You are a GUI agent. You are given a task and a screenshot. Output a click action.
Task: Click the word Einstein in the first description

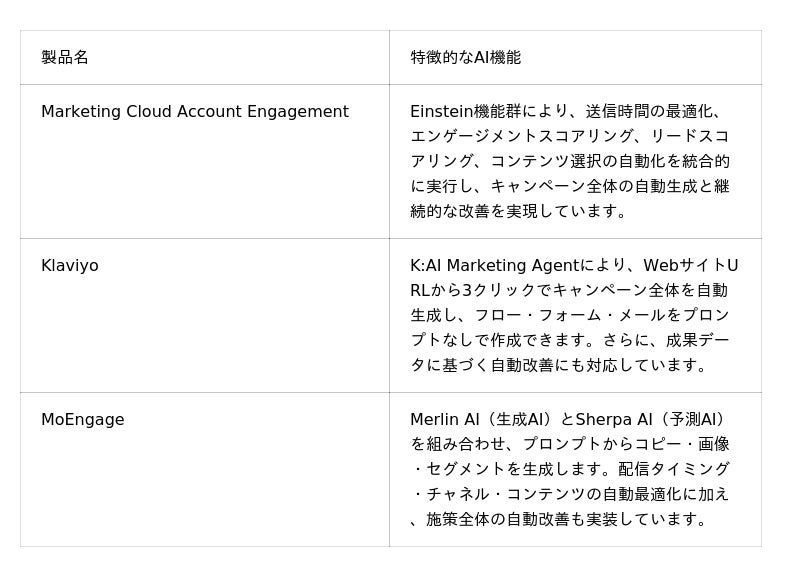(x=441, y=112)
